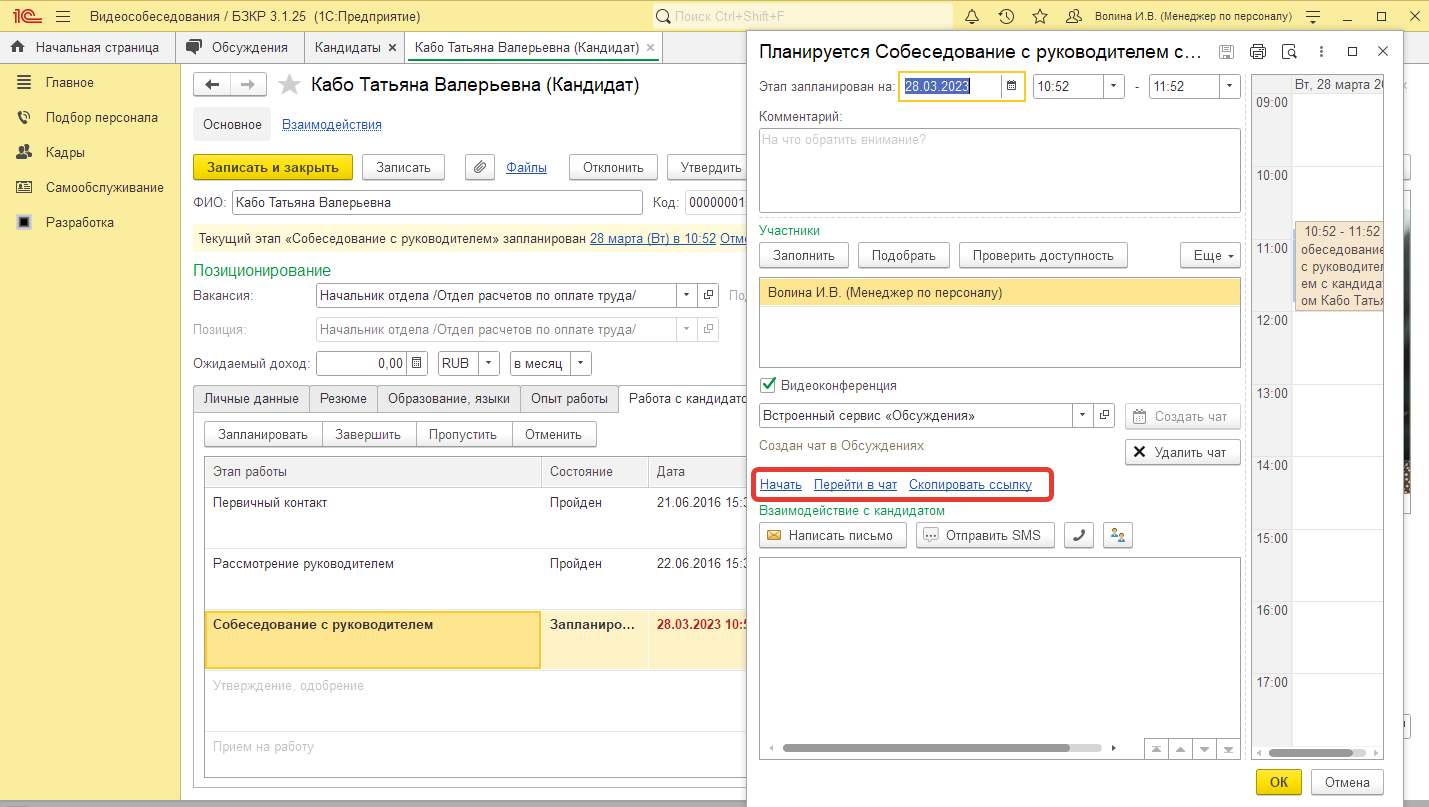Open the RUB currency dropdown
The width and height of the screenshot is (1429, 807).
tap(489, 363)
